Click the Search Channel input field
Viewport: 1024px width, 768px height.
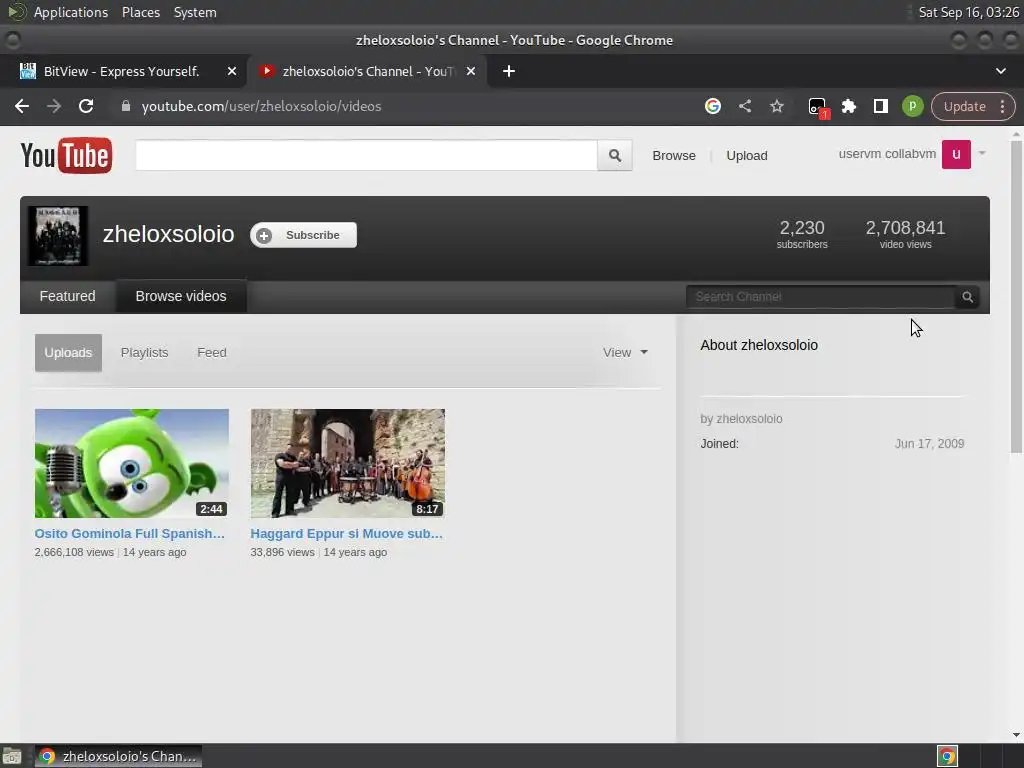click(x=821, y=297)
